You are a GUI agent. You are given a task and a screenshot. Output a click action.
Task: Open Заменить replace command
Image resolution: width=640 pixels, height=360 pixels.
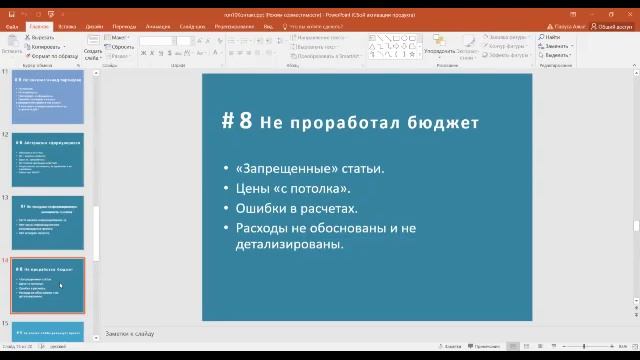(554, 46)
